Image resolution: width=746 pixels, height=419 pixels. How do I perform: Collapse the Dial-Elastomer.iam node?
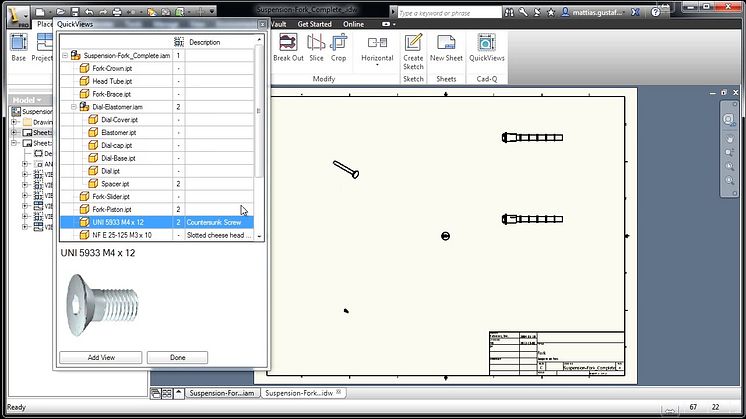[x=74, y=107]
